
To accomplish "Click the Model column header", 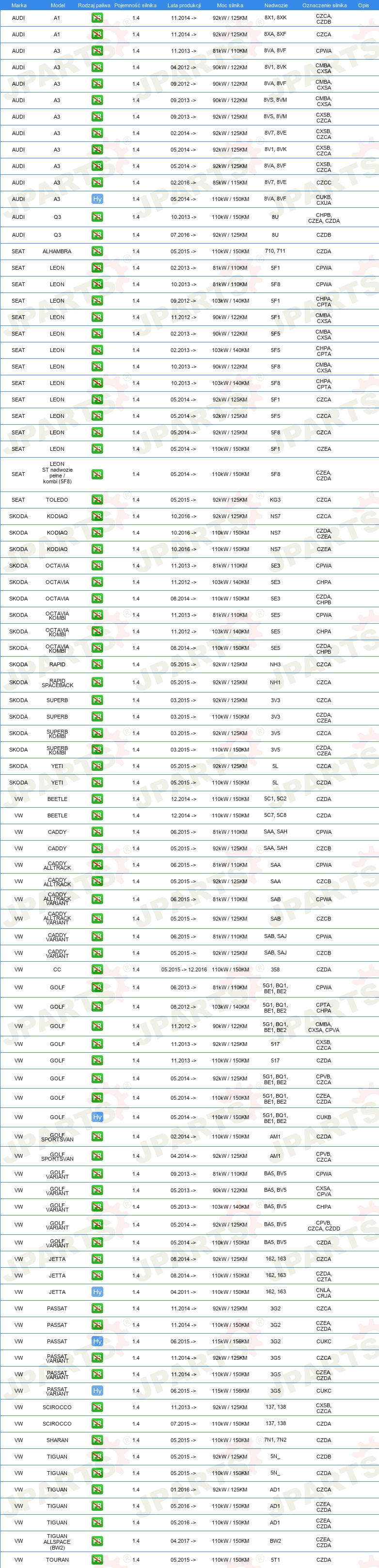I will (57, 5).
